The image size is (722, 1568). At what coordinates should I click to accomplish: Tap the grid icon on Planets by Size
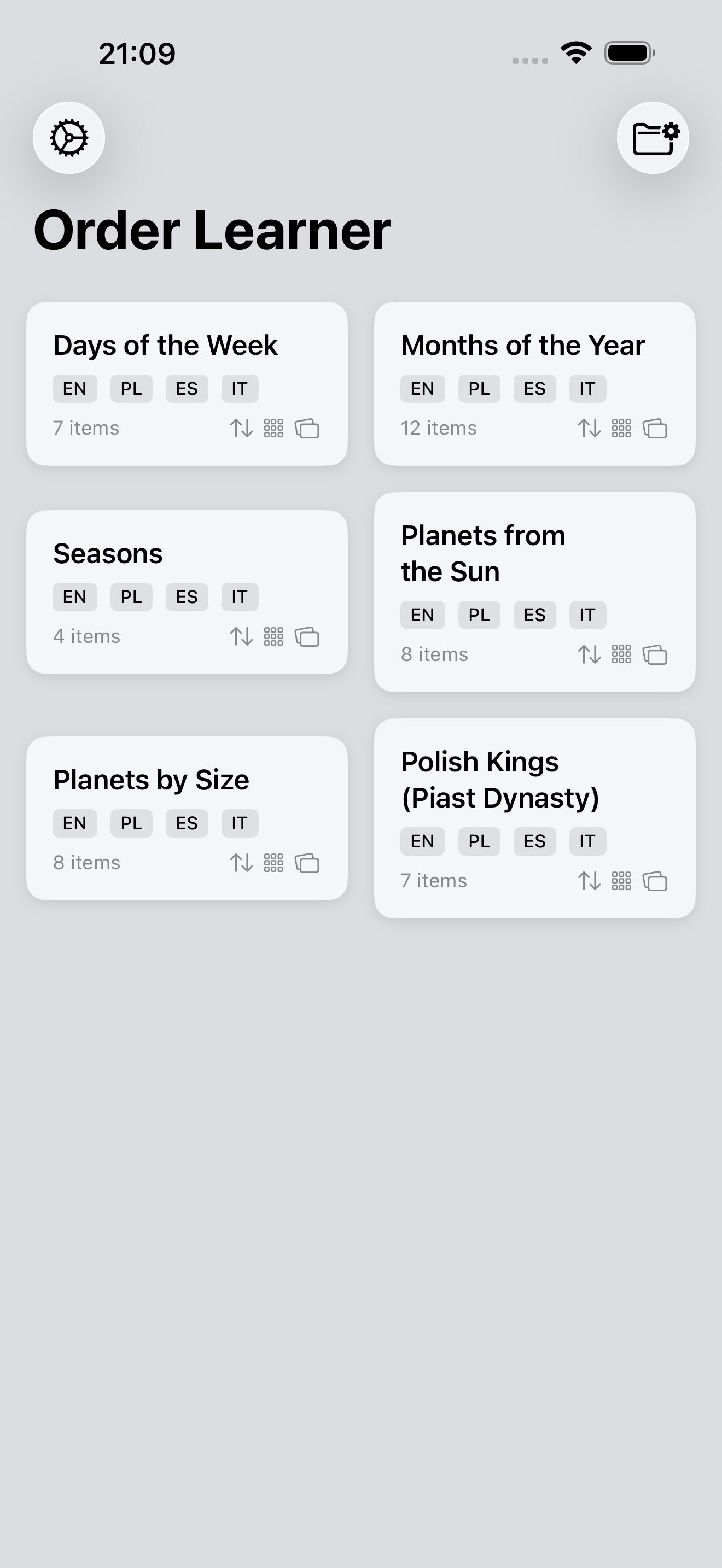coord(273,863)
